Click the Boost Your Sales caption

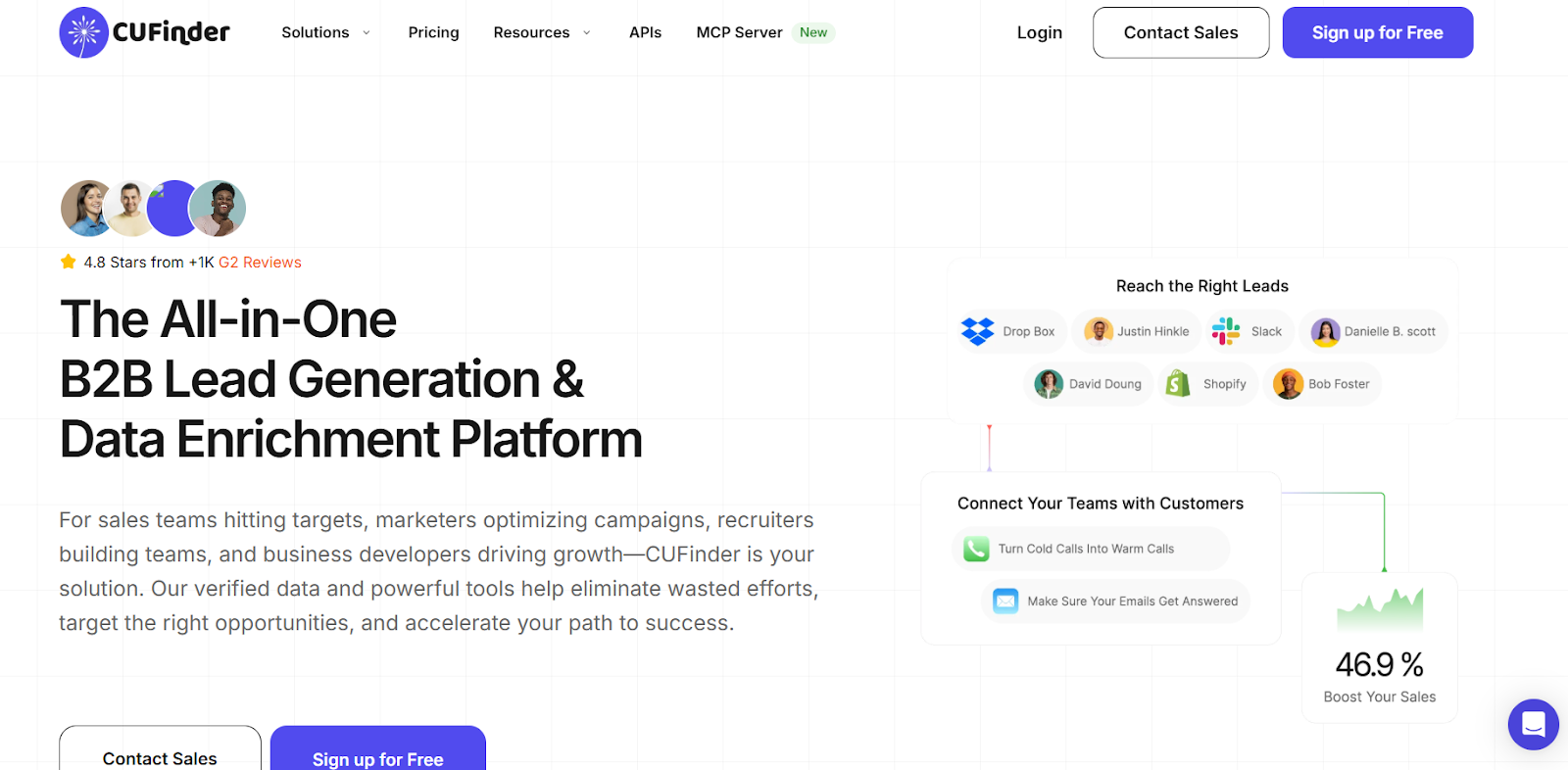pyautogui.click(x=1379, y=697)
